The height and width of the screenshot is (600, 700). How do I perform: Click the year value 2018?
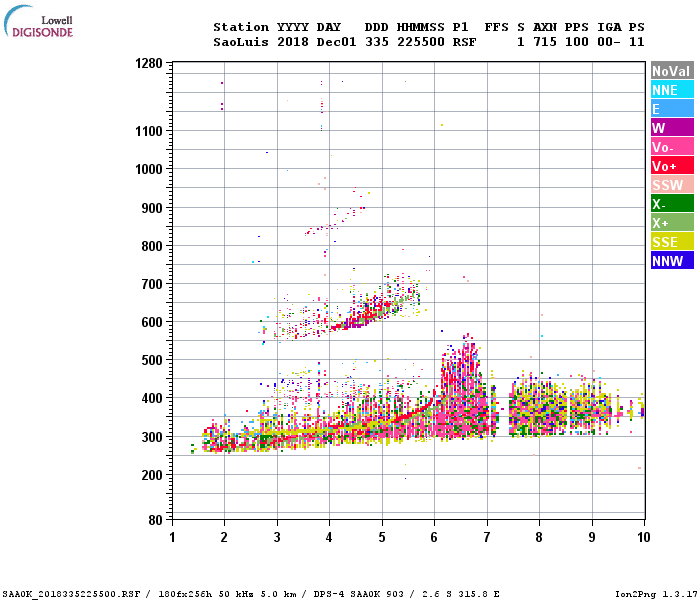(x=293, y=42)
